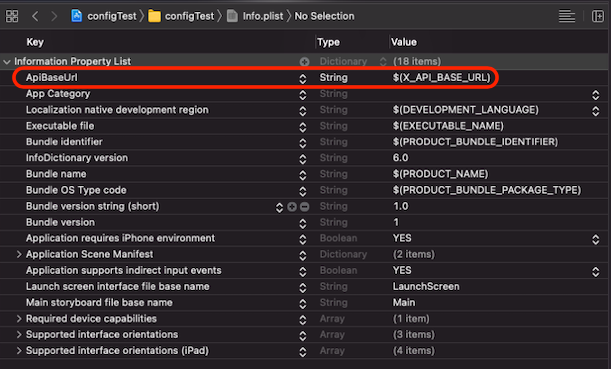
Task: Toggle YES dropdown for Application requires iPhone environment
Action: [x=595, y=239]
